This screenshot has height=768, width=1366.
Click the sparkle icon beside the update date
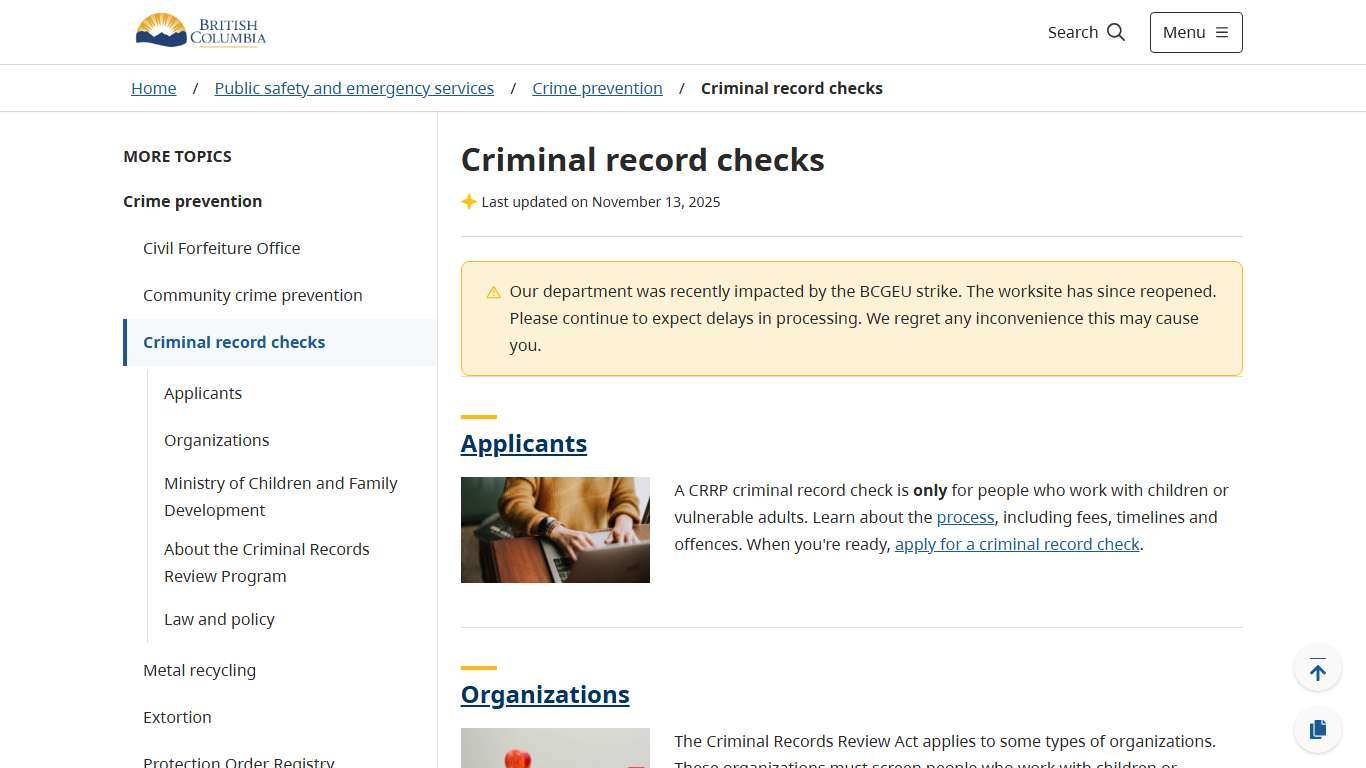tap(469, 201)
